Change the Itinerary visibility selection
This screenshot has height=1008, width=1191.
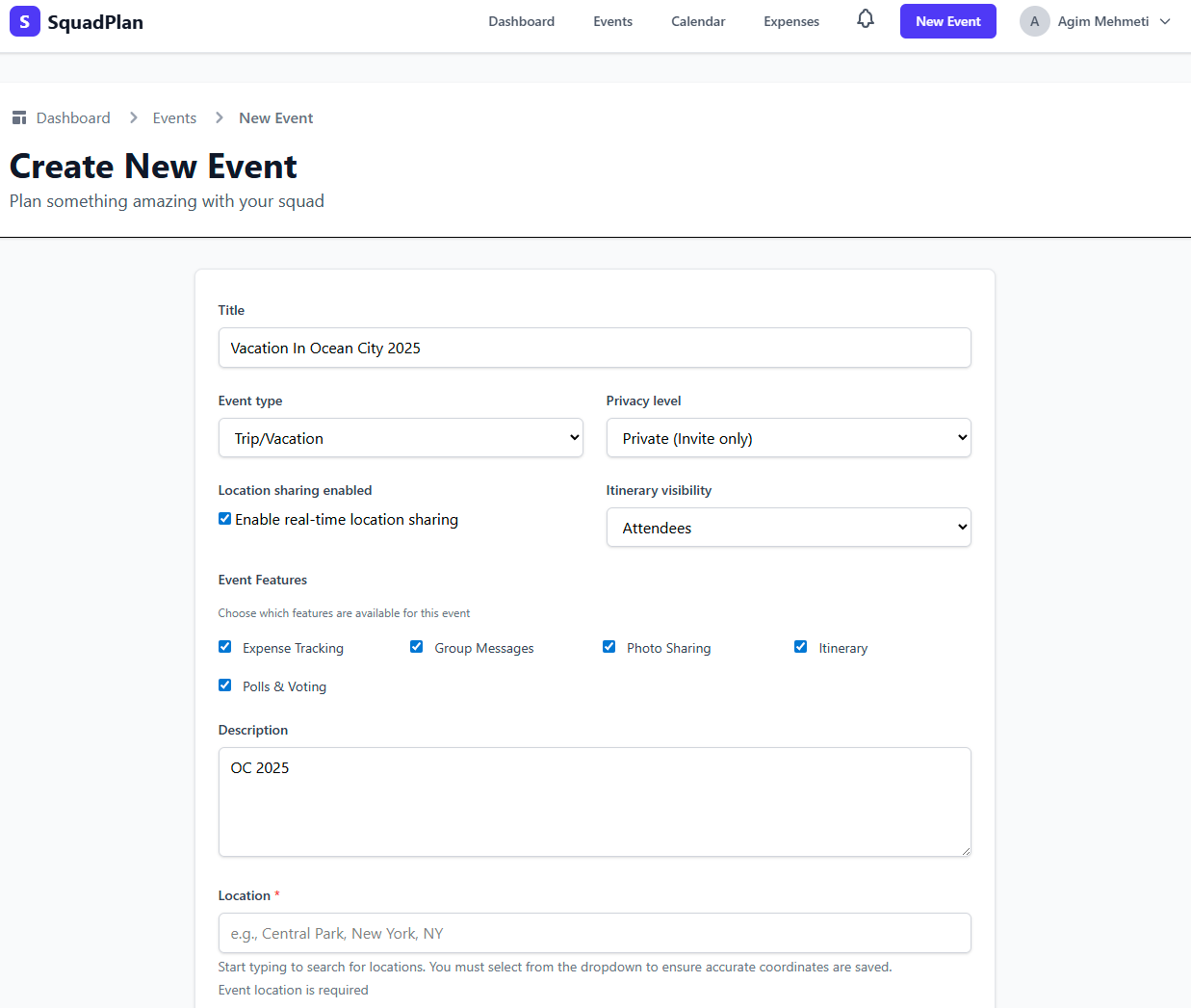pos(788,527)
